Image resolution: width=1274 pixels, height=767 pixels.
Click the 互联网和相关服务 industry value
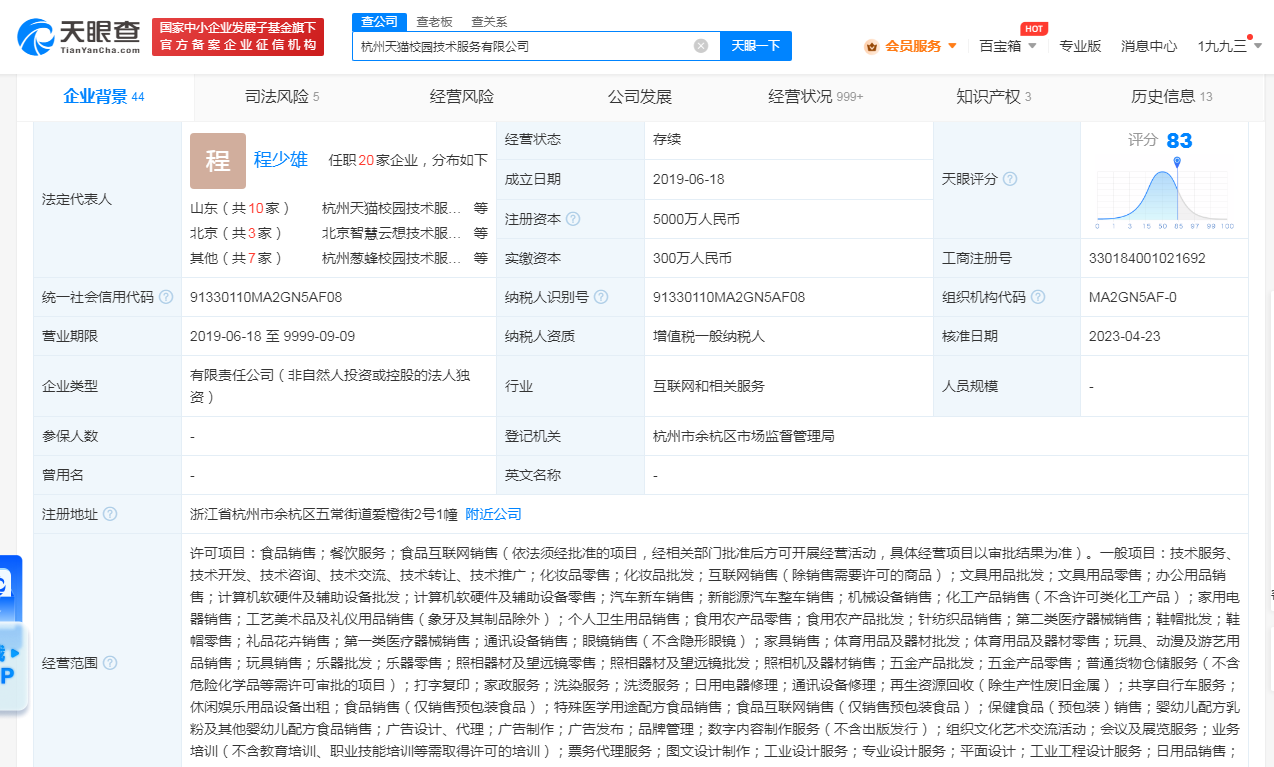pyautogui.click(x=709, y=386)
